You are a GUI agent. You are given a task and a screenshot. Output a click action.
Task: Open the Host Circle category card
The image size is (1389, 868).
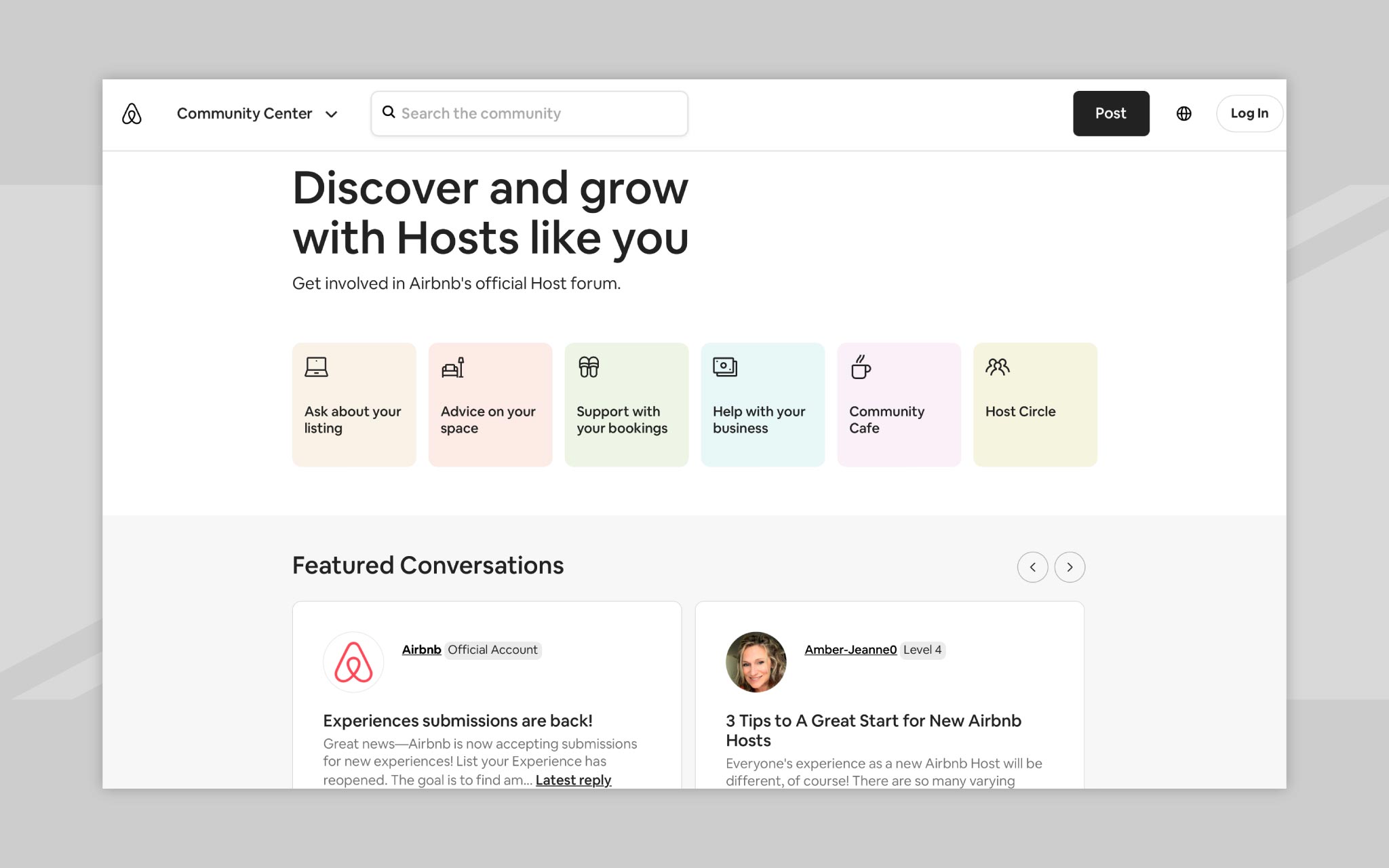(x=1035, y=404)
